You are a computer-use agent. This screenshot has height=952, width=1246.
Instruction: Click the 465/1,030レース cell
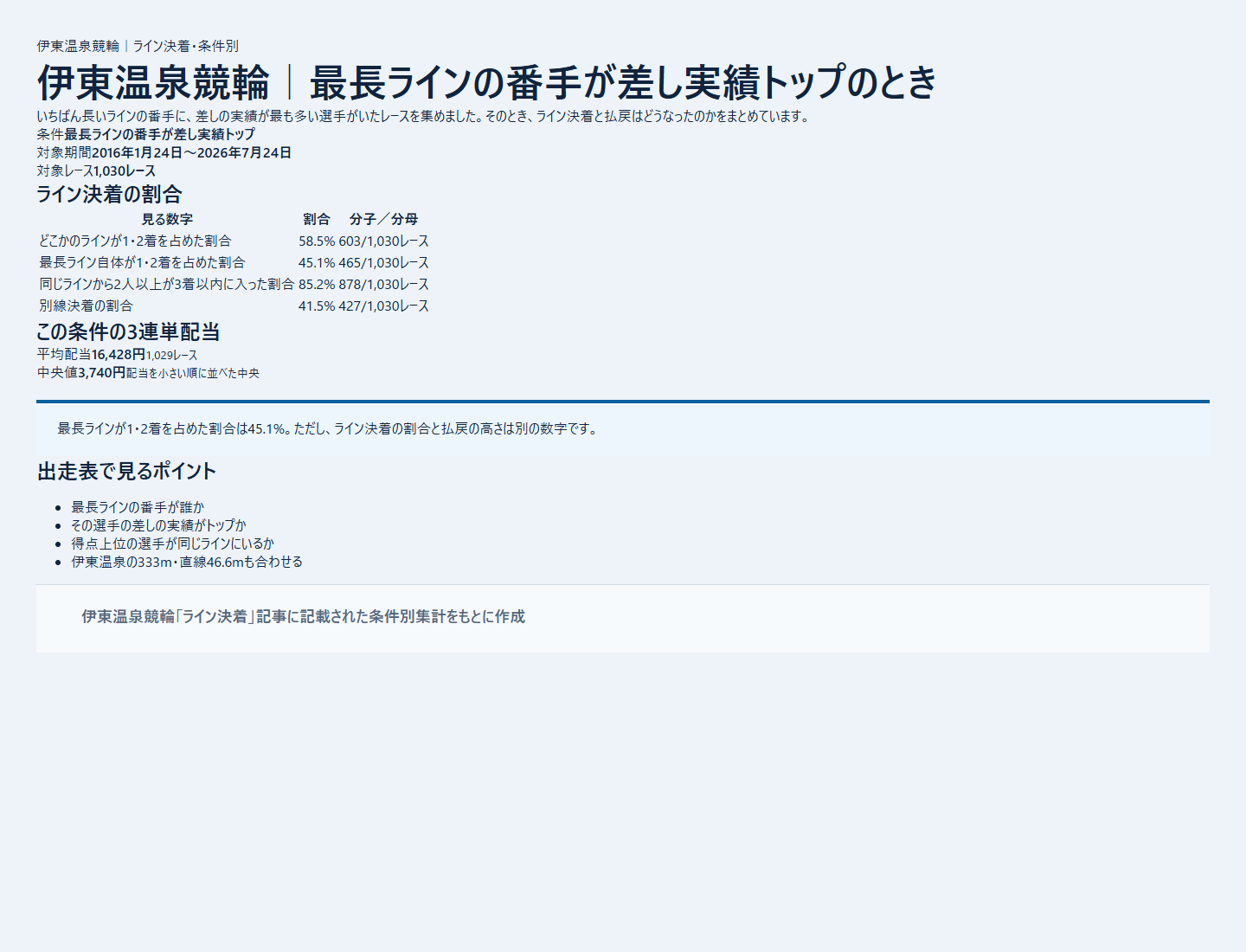click(x=383, y=262)
